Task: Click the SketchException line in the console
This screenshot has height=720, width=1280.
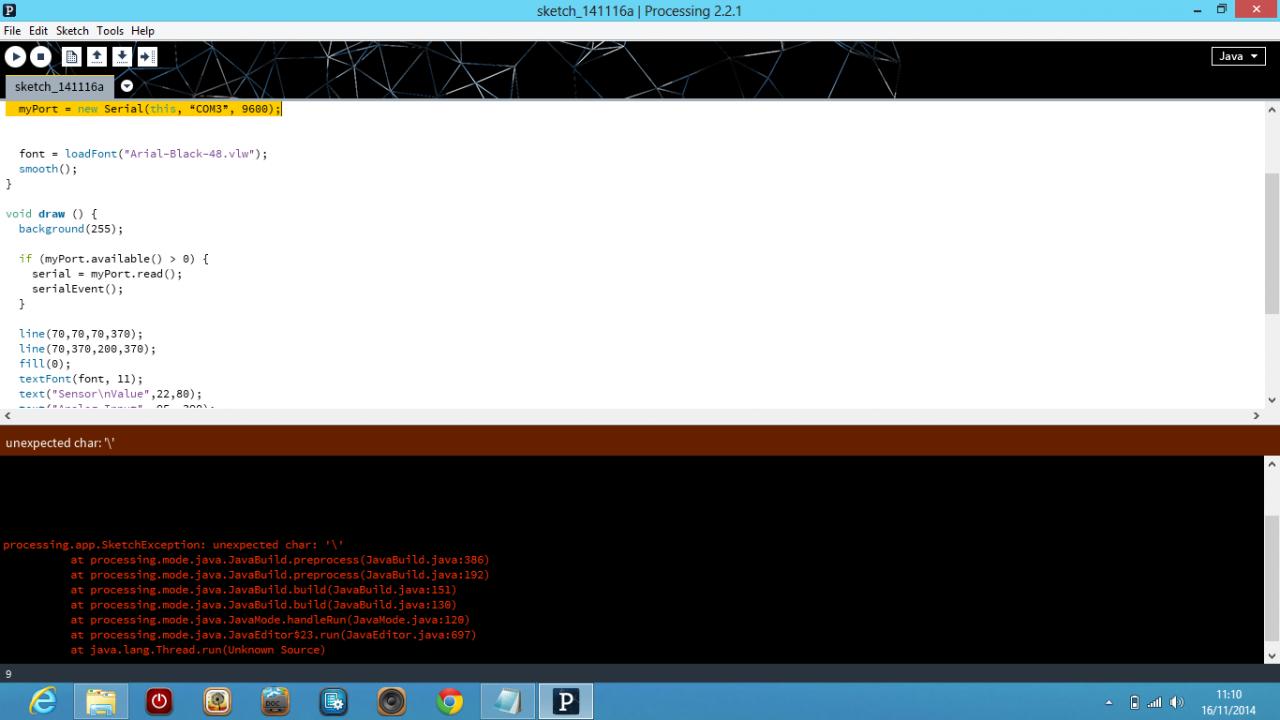Action: coord(174,545)
